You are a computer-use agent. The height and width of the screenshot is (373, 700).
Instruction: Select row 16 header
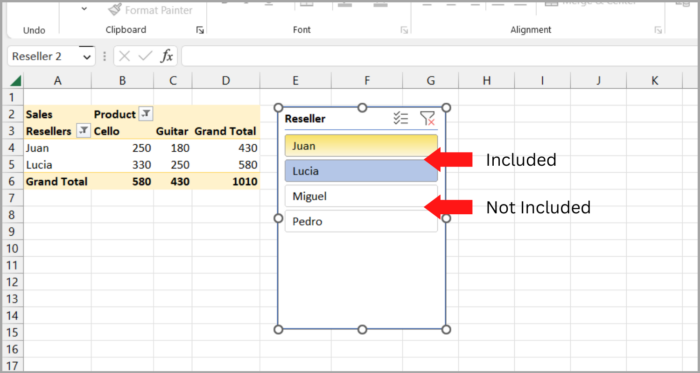[x=12, y=349]
